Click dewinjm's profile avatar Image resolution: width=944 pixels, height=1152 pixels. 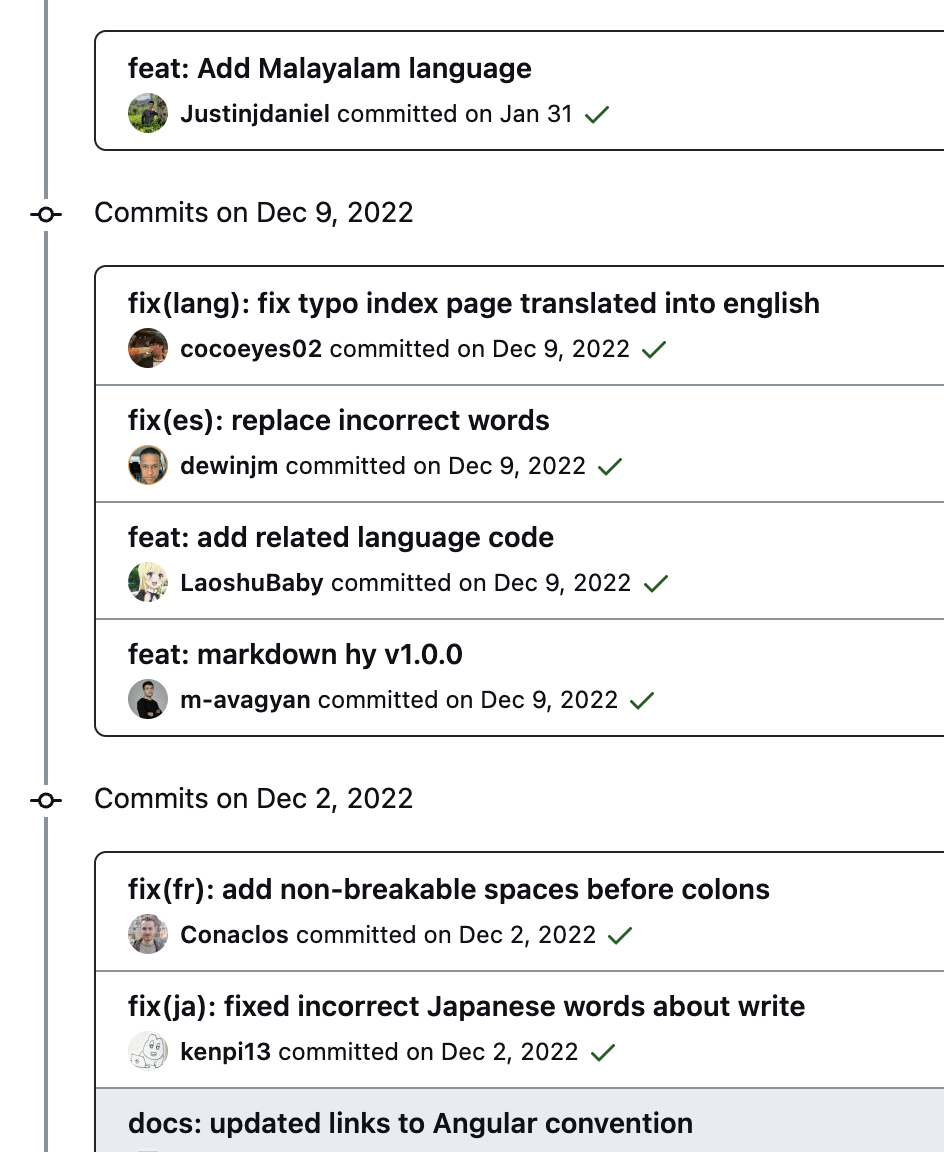click(x=148, y=466)
